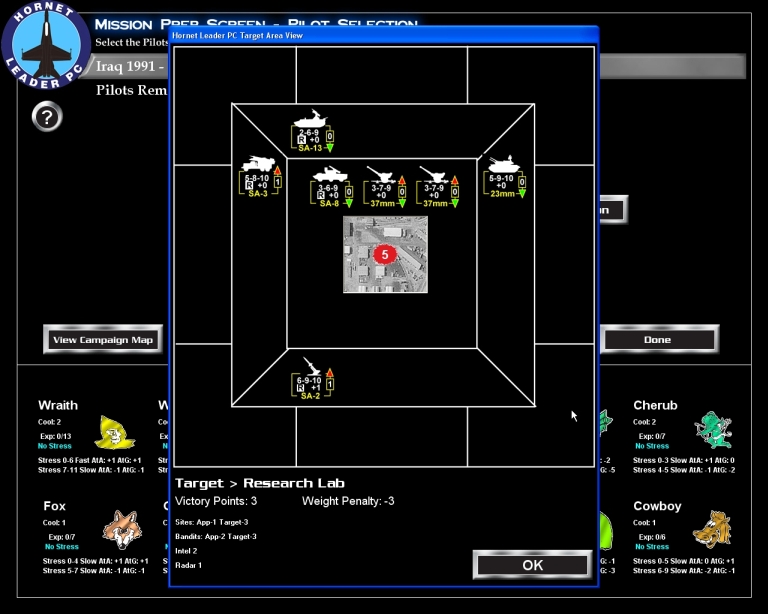Select the 23mm anti-aircraft unit
This screenshot has height=614, width=768.
point(504,177)
